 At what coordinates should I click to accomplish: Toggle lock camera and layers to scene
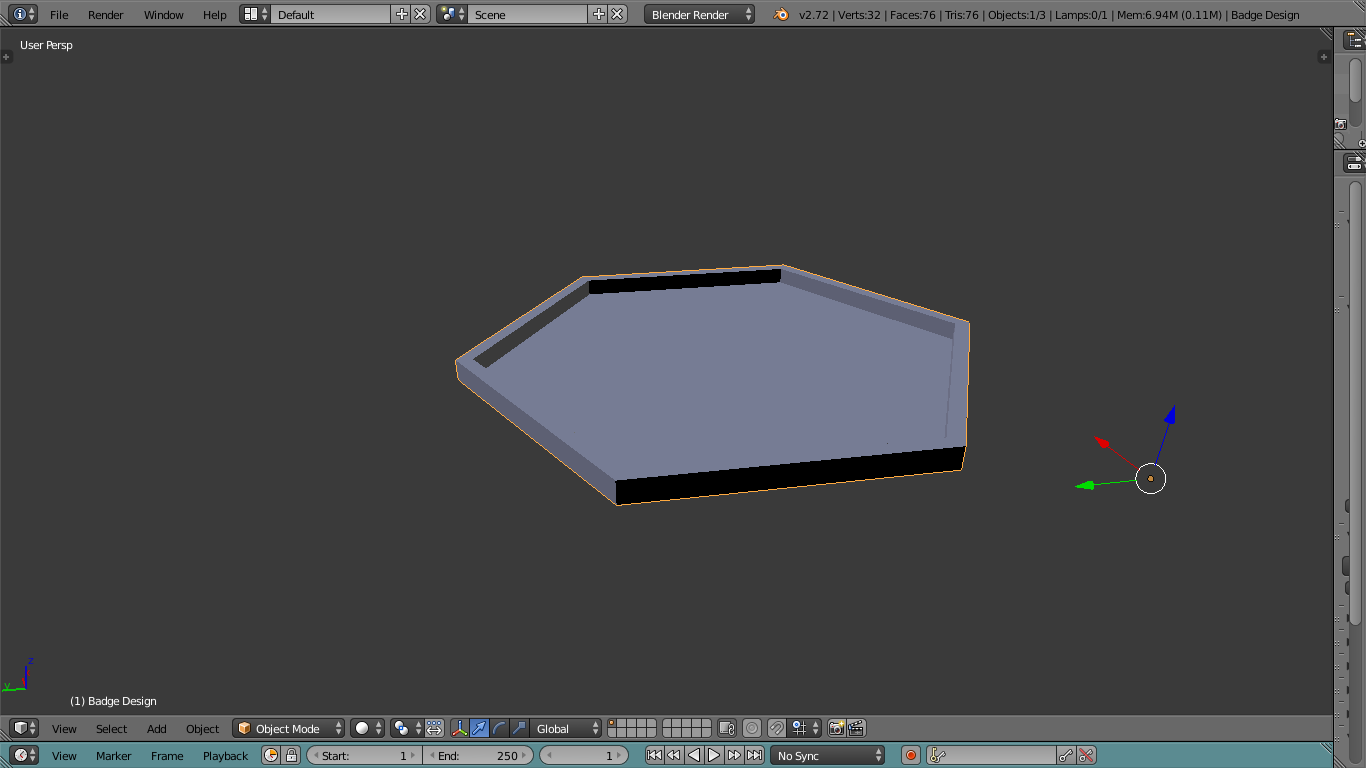click(x=727, y=728)
